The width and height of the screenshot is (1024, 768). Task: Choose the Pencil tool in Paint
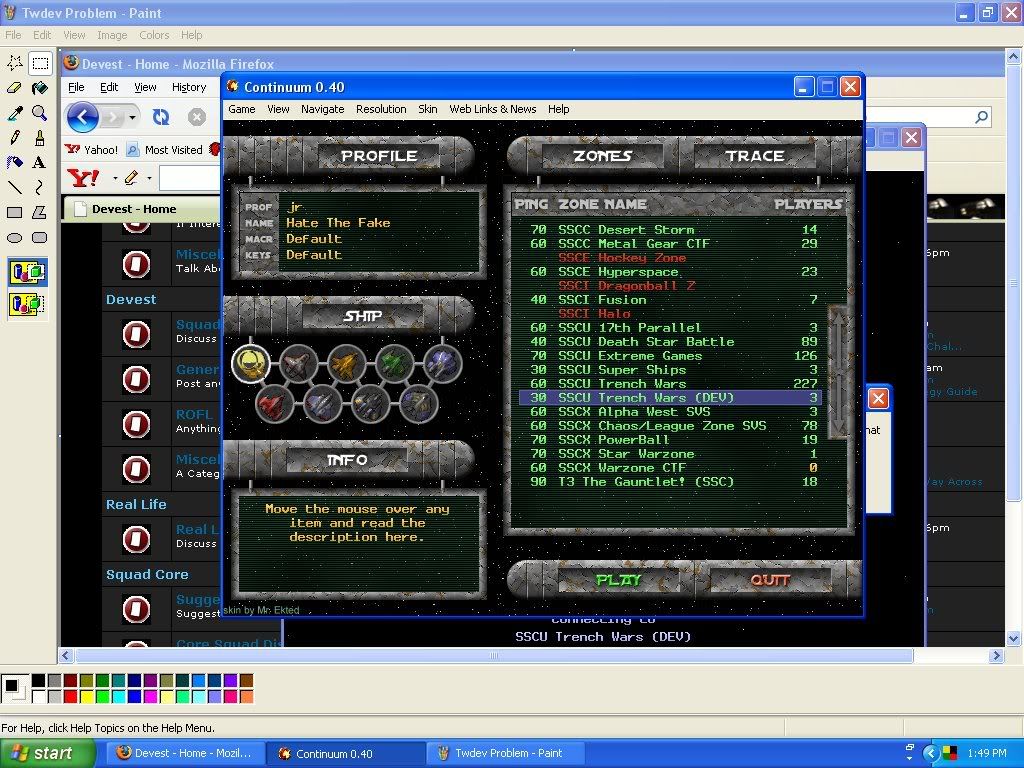[x=14, y=138]
